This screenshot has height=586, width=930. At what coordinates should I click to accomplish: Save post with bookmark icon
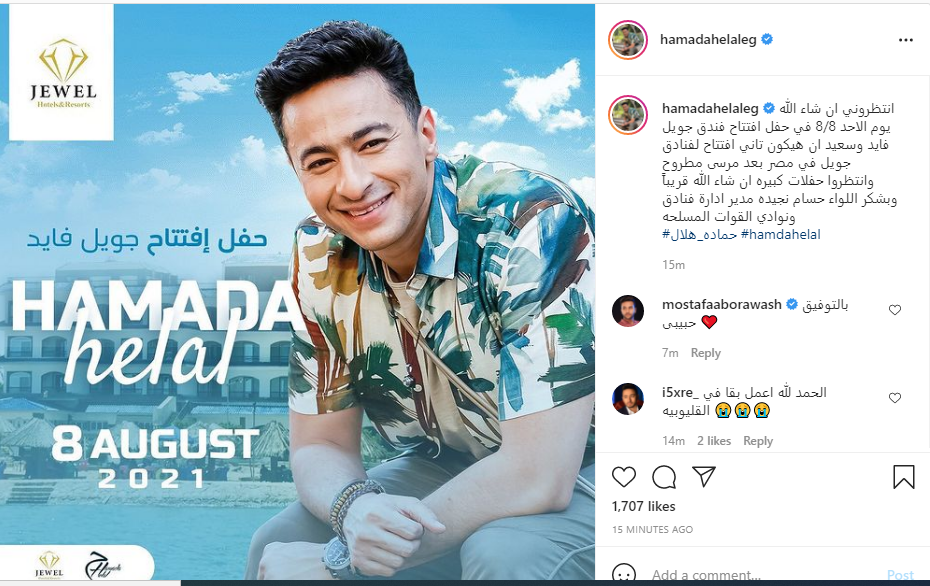(x=903, y=477)
